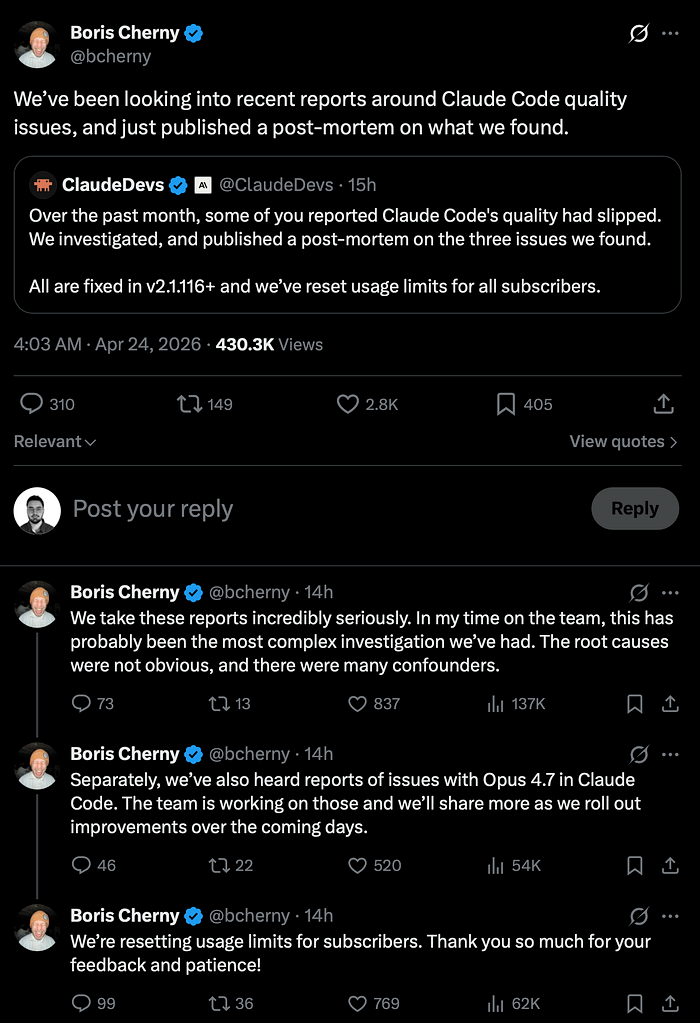Repost the main post showing 149
This screenshot has height=1023, width=700.
pyautogui.click(x=205, y=404)
